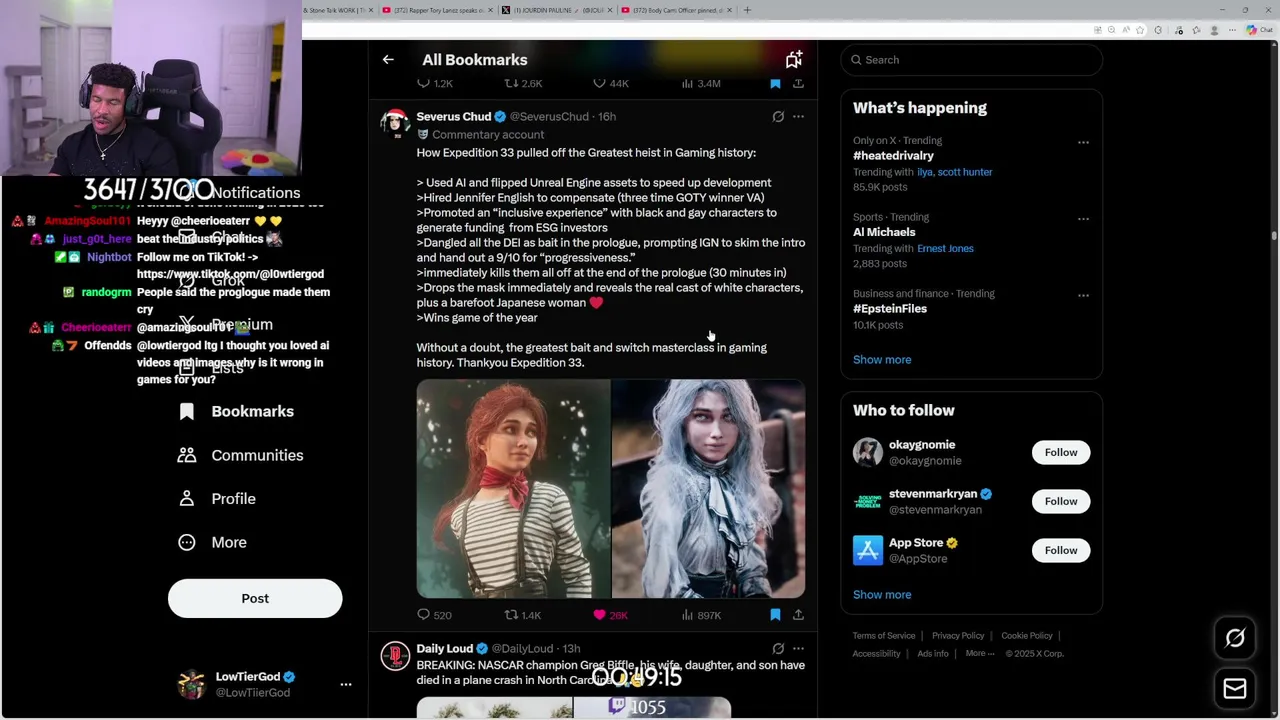Open Communities in the sidebar
This screenshot has width=1280, height=720.
[x=241, y=455]
